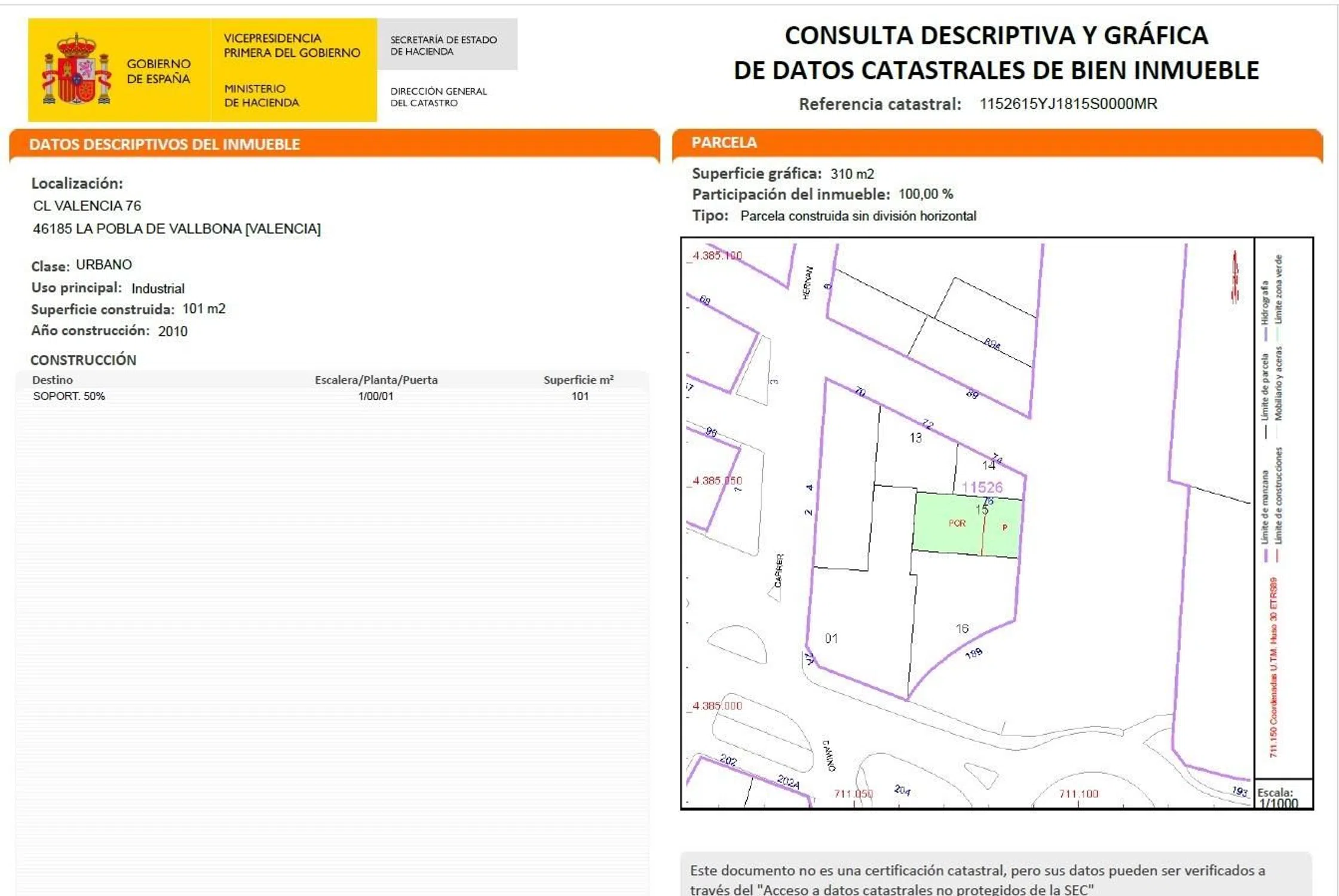Click parcel number 16 on the map

961,628
